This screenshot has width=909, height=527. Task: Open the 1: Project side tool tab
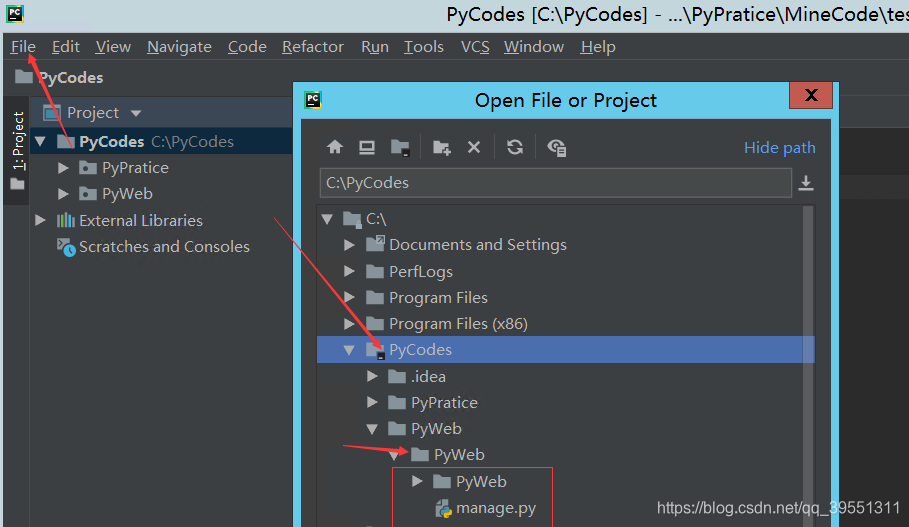[18, 150]
